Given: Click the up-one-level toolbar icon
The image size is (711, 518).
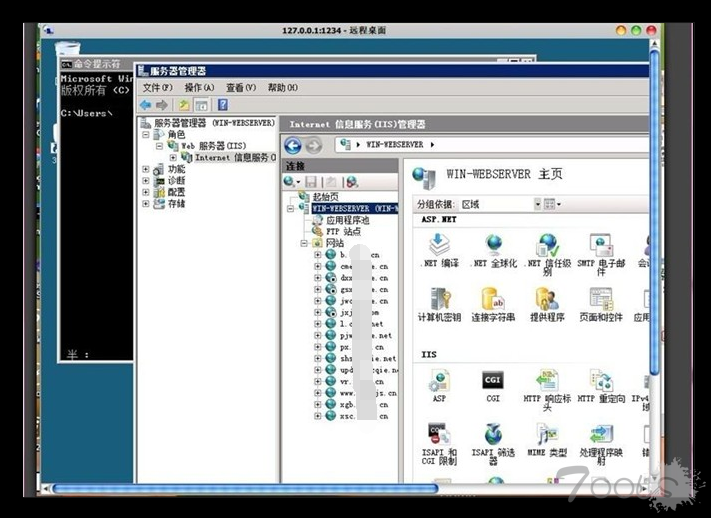Looking at the screenshot, I should (x=184, y=105).
